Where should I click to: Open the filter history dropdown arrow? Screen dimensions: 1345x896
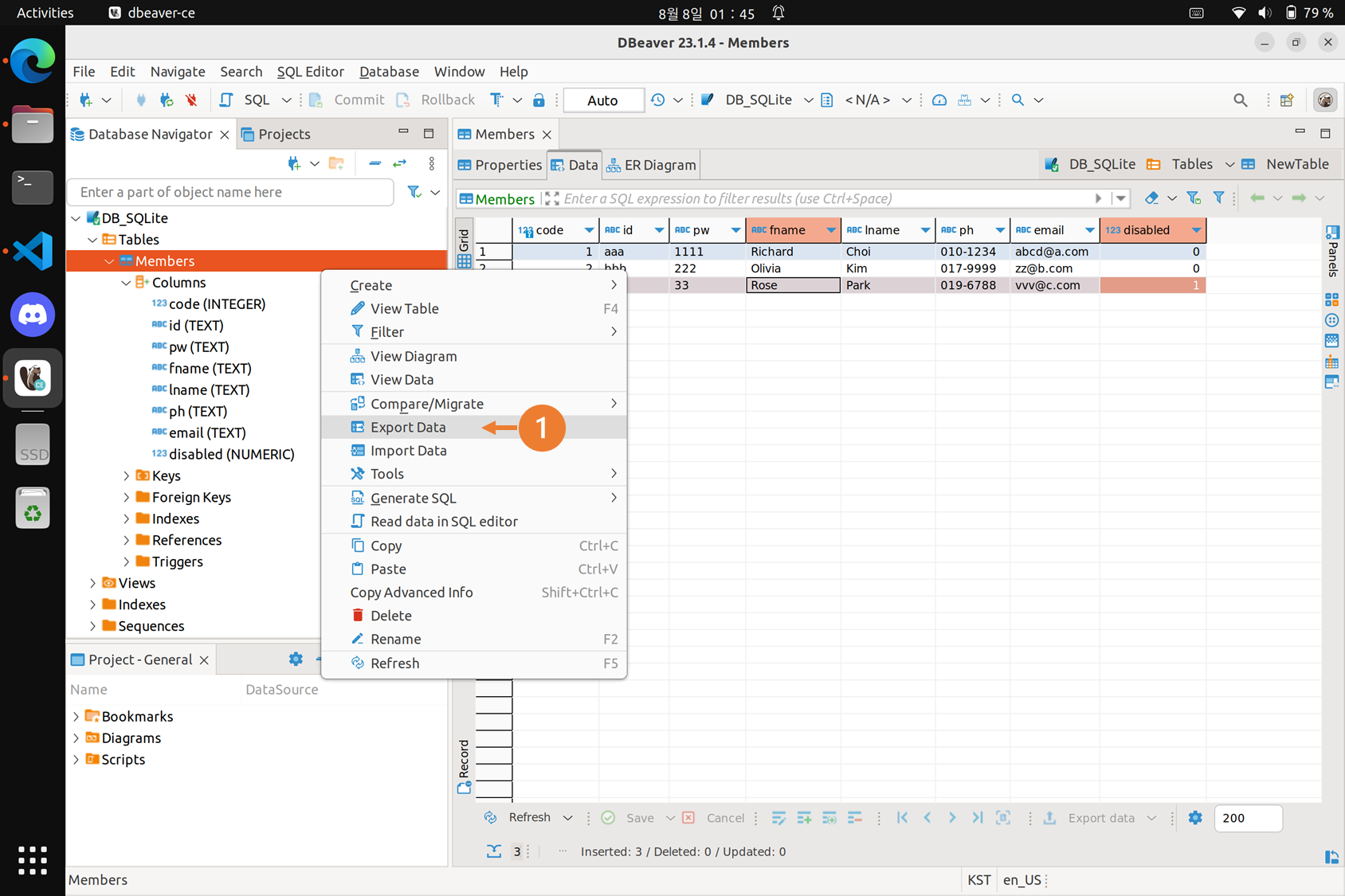coord(1121,198)
